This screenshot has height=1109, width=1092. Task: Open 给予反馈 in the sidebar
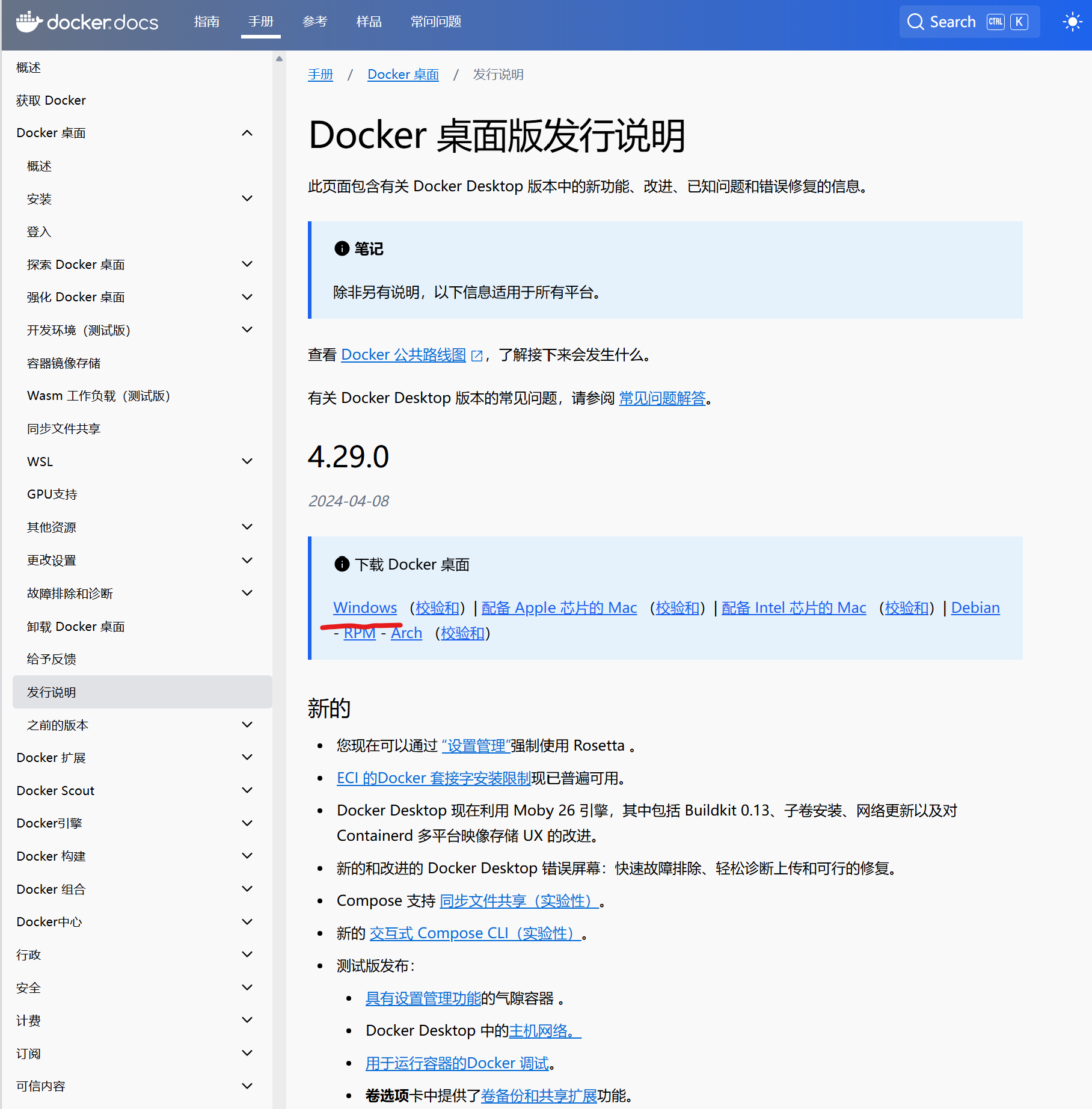click(x=52, y=659)
